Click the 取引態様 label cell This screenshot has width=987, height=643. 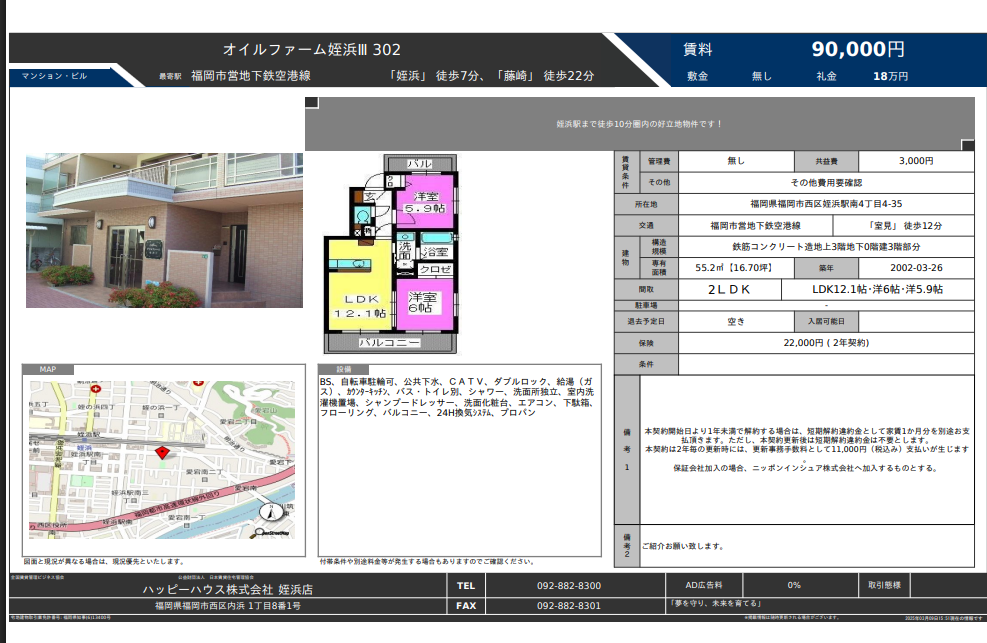[884, 585]
